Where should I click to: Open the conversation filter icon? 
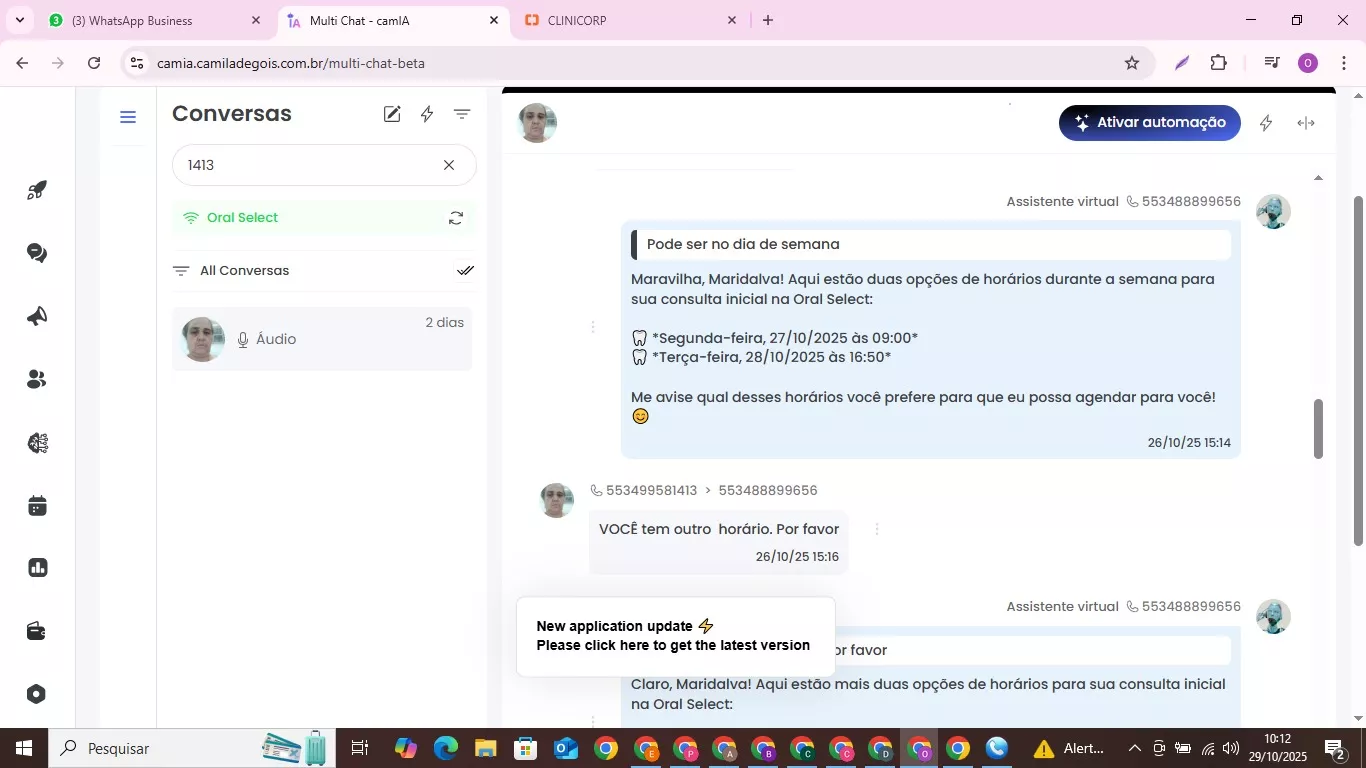462,114
